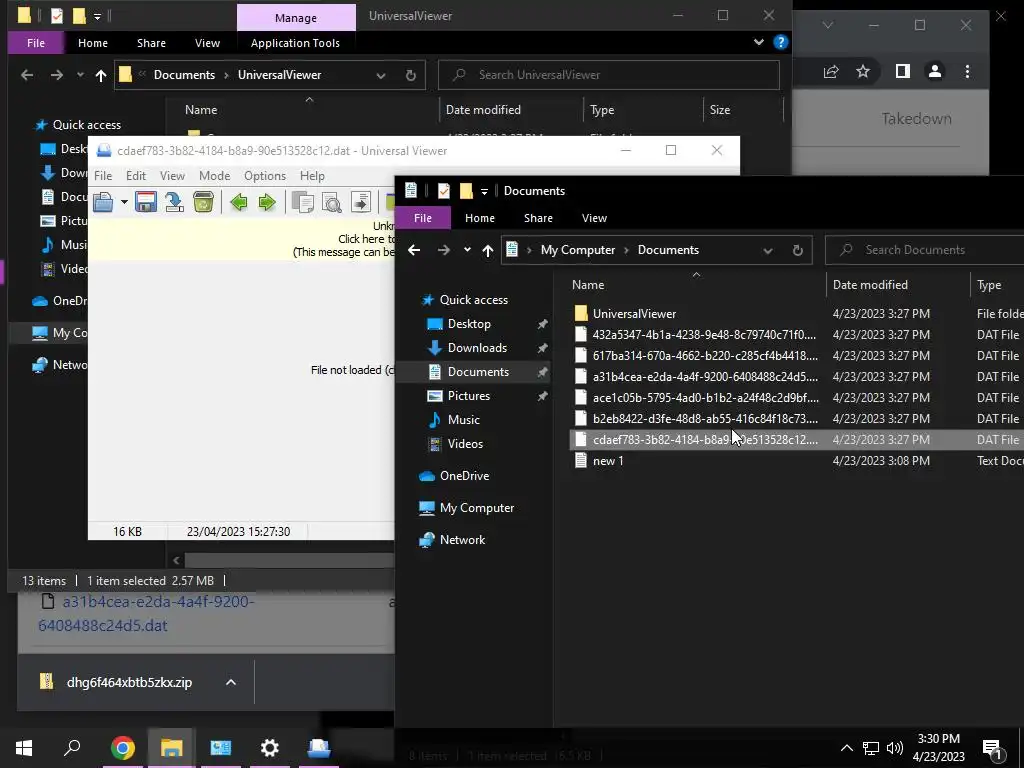
Task: Select new 1 text document
Action: click(x=607, y=461)
